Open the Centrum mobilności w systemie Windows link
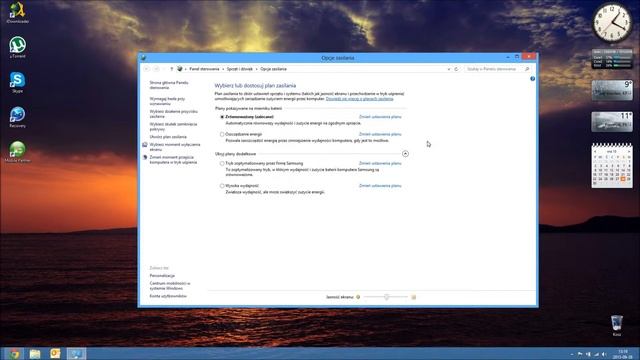 [170, 286]
